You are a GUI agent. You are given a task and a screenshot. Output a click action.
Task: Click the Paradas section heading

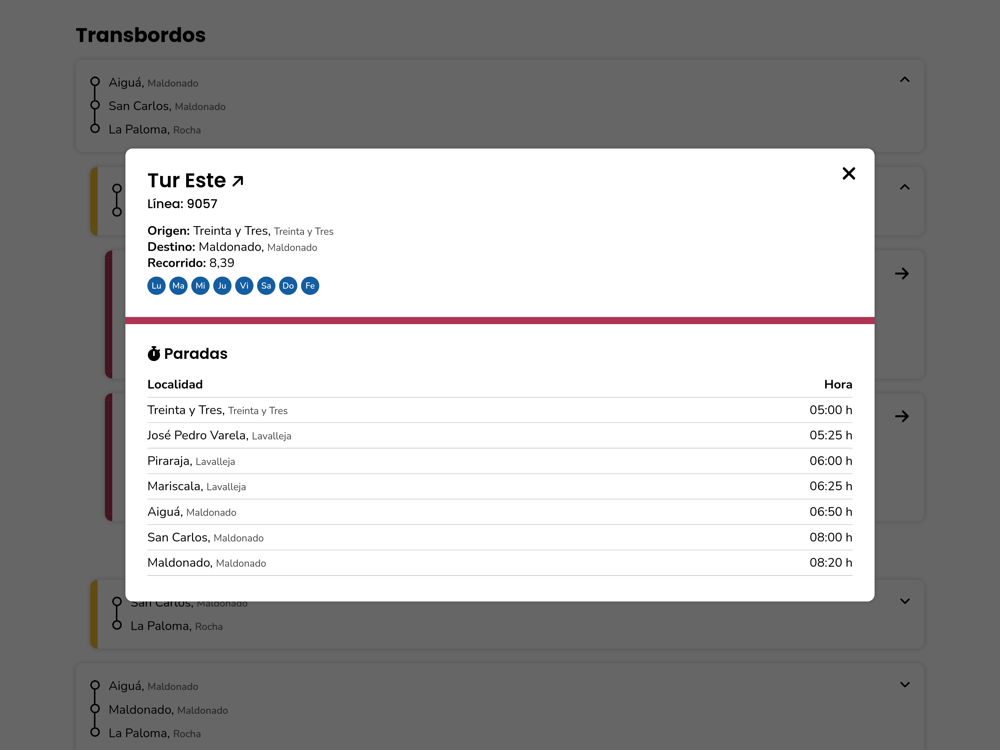[195, 354]
